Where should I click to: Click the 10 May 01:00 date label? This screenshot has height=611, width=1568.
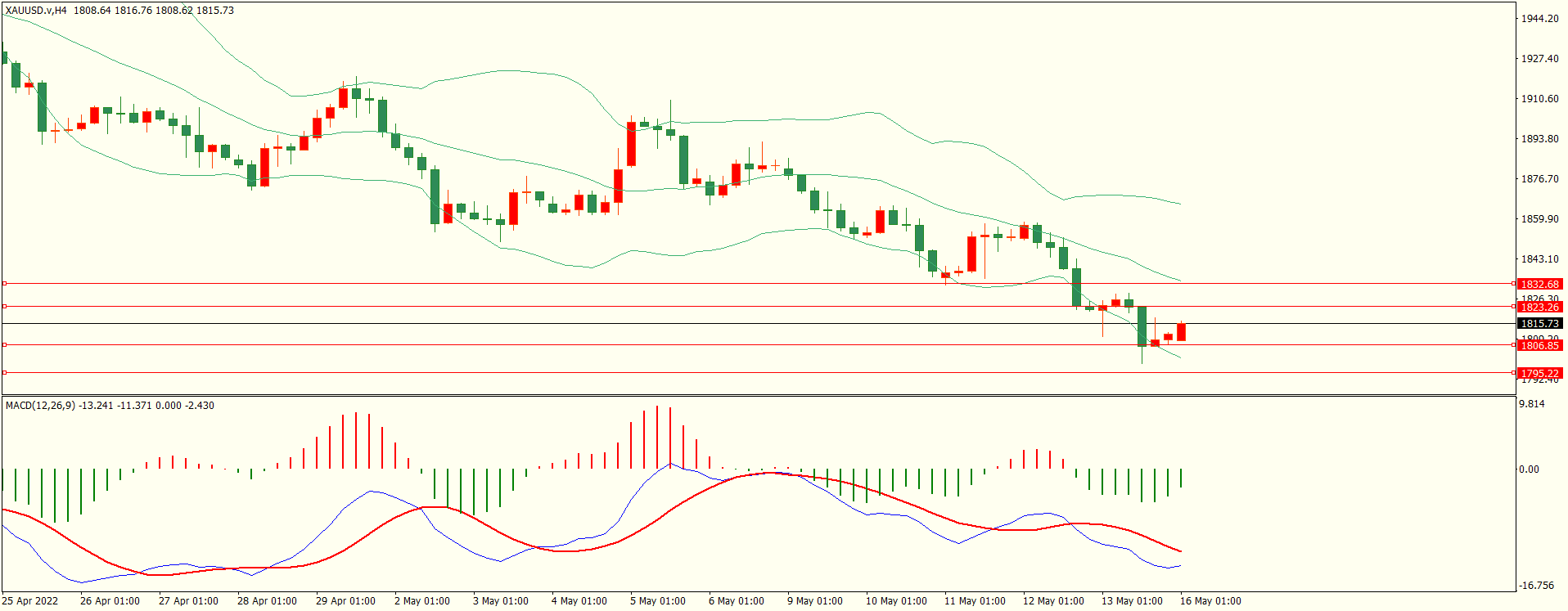click(896, 601)
